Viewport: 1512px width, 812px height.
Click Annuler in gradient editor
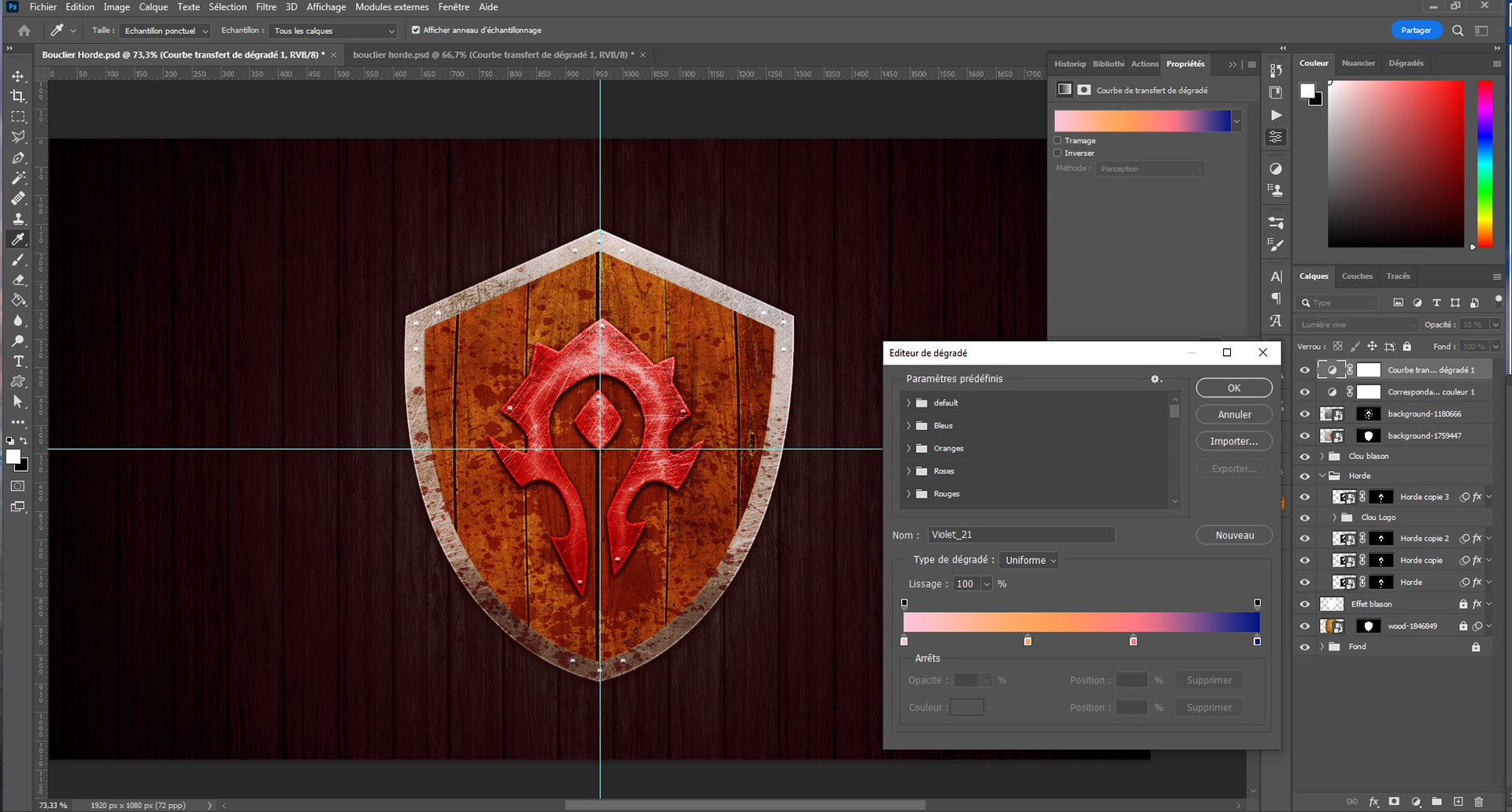[1234, 415]
